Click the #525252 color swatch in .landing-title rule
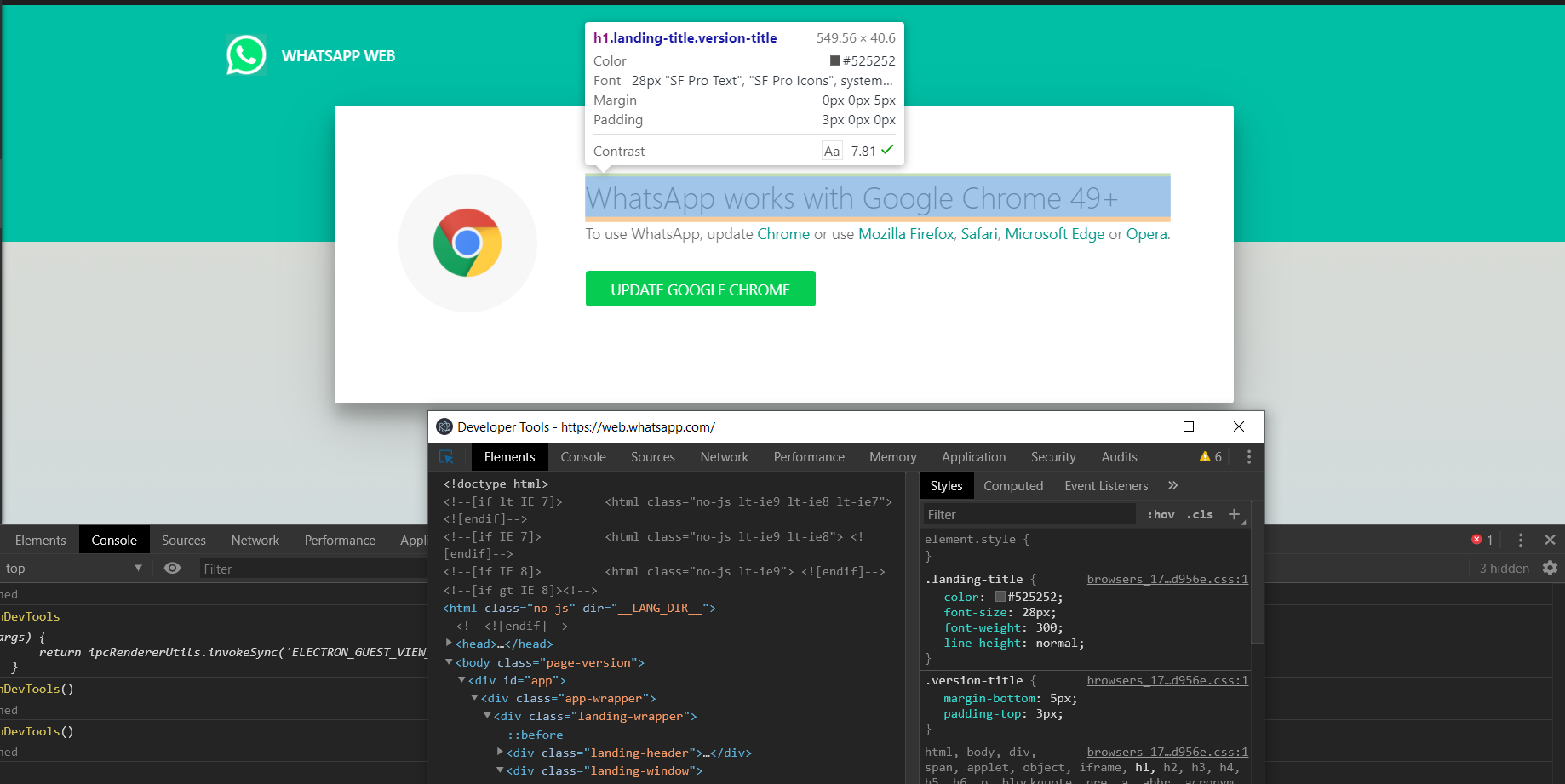The height and width of the screenshot is (784, 1565). [1000, 597]
